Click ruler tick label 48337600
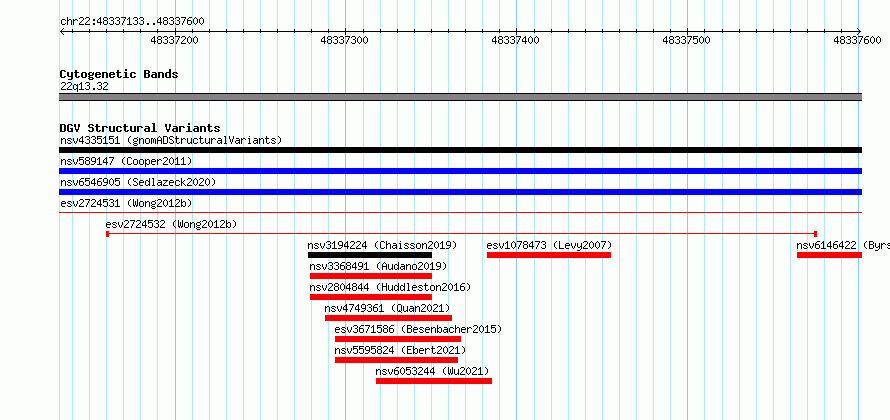The width and height of the screenshot is (890, 420). 857,40
